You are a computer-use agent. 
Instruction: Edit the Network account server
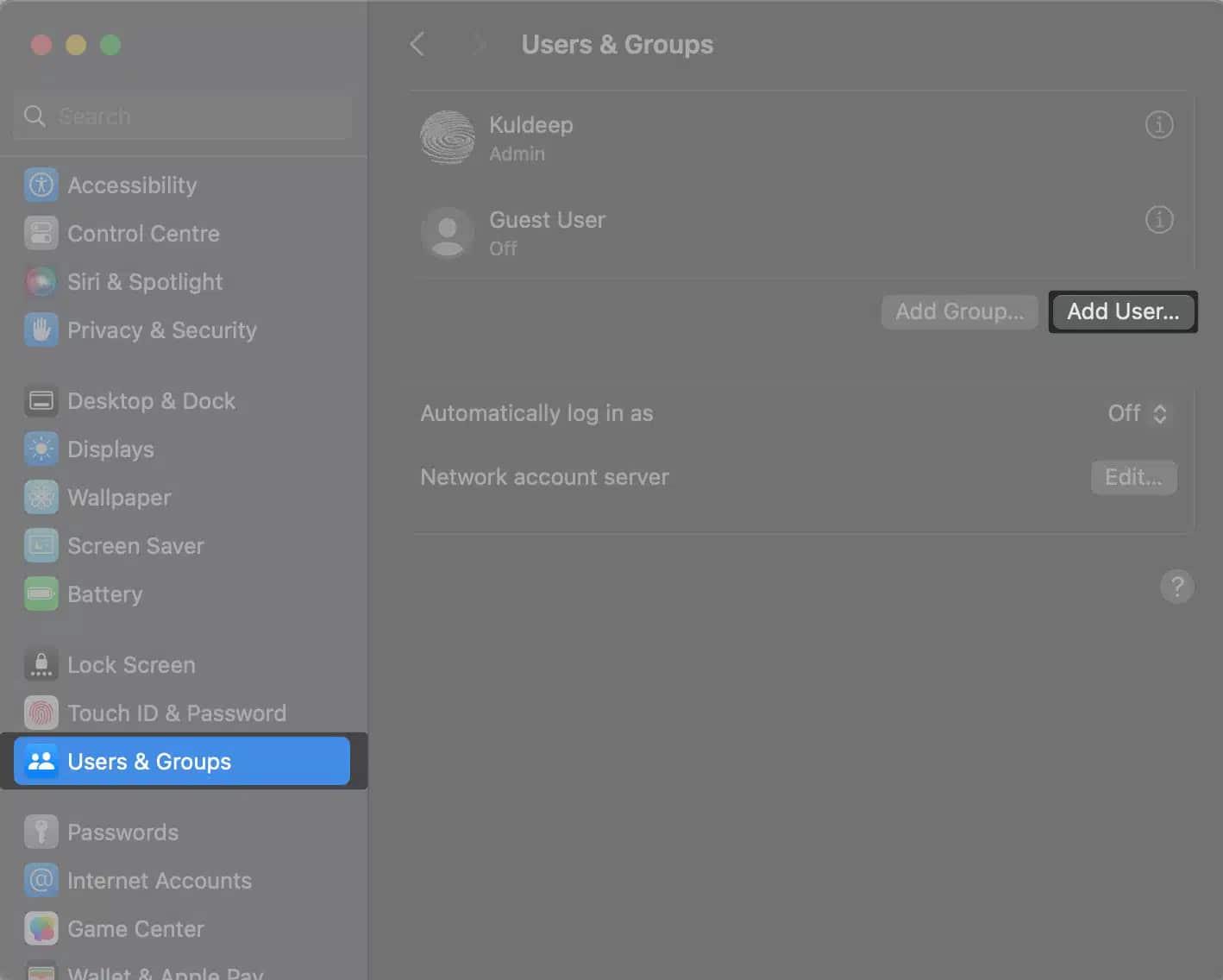(x=1134, y=477)
